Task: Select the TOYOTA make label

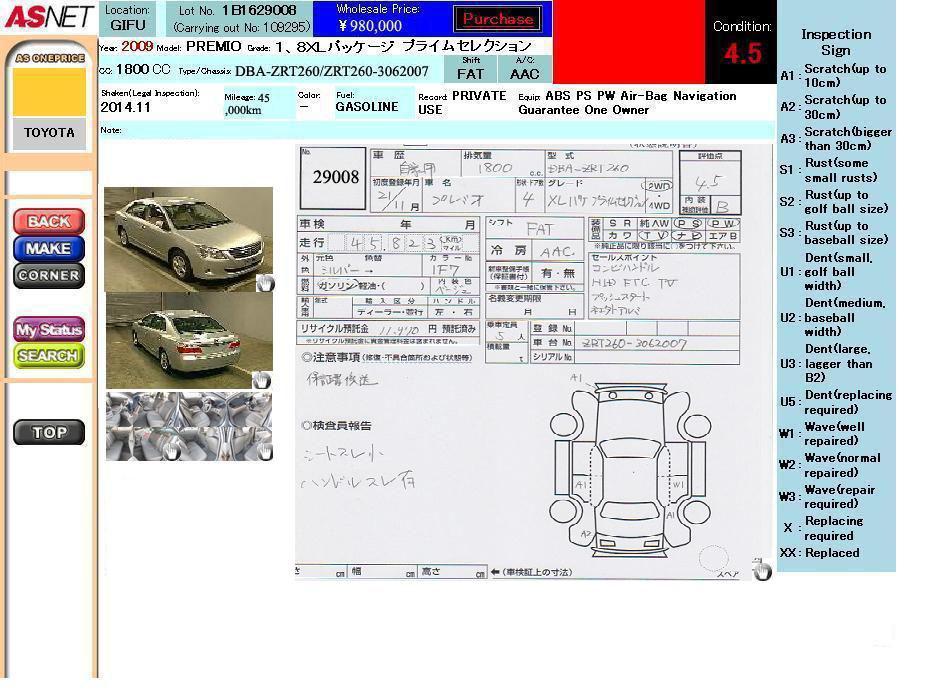Action: point(49,133)
